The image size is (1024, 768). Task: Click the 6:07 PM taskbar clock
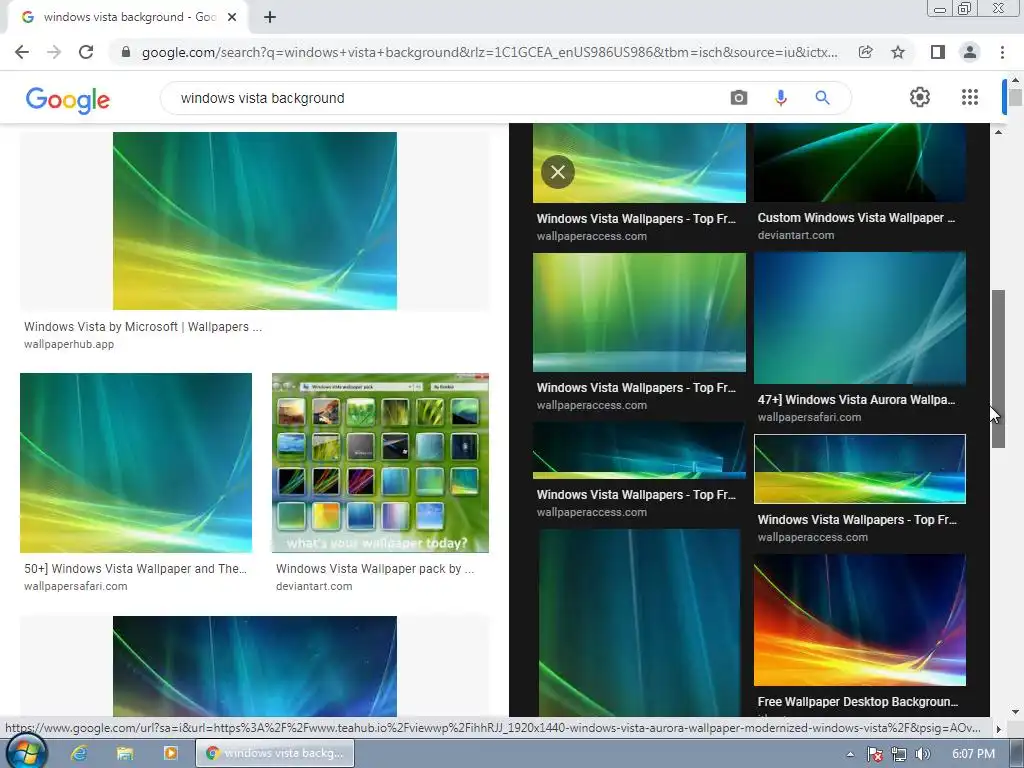pyautogui.click(x=973, y=754)
